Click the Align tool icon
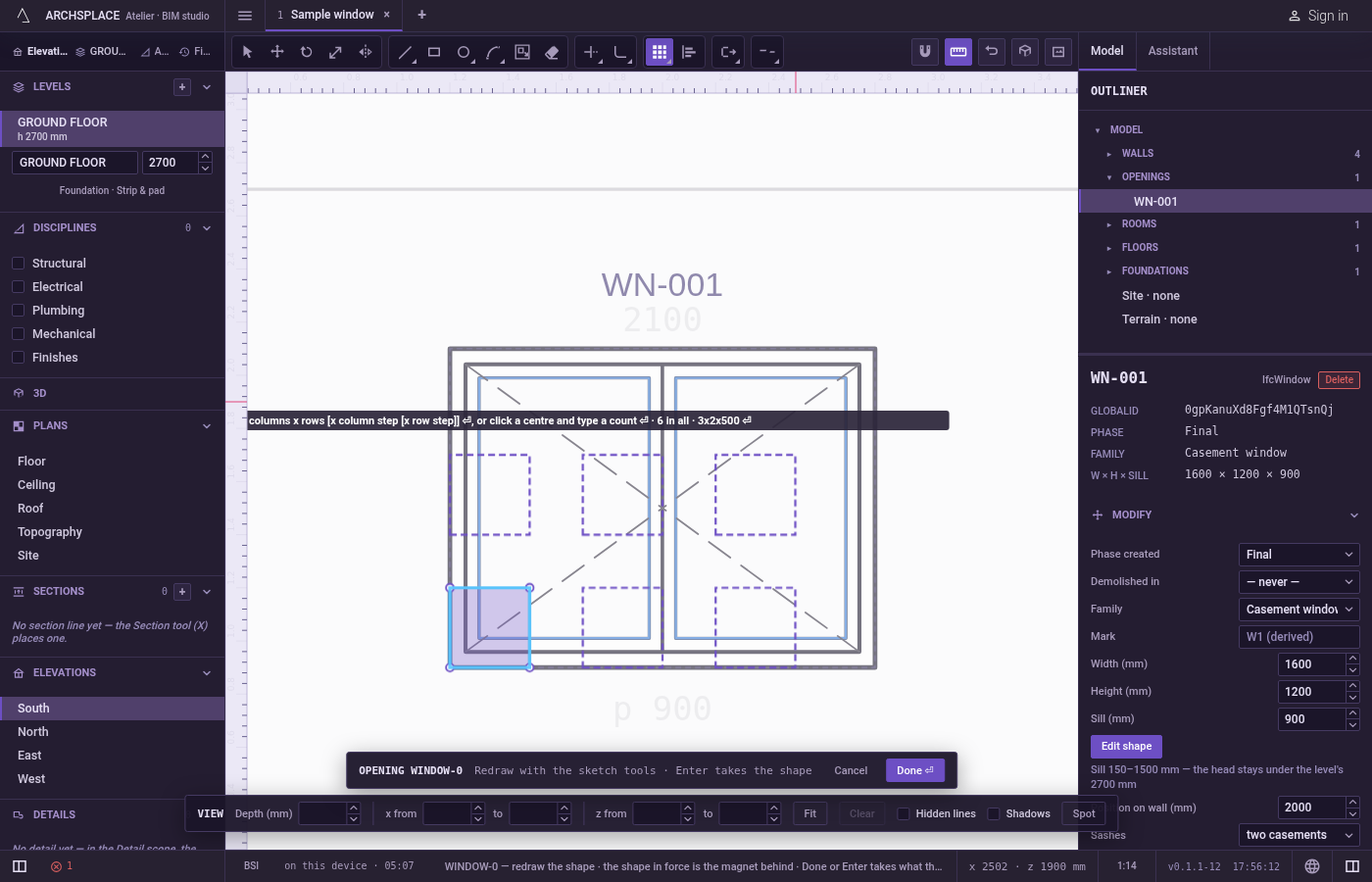The height and width of the screenshot is (882, 1372). (x=689, y=52)
